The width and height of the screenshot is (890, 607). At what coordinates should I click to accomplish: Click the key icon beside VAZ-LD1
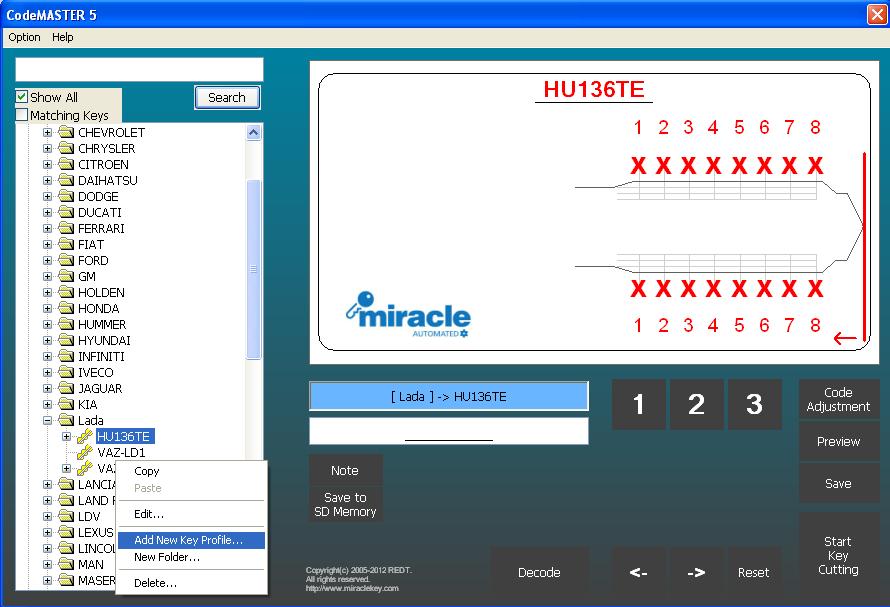[x=85, y=452]
